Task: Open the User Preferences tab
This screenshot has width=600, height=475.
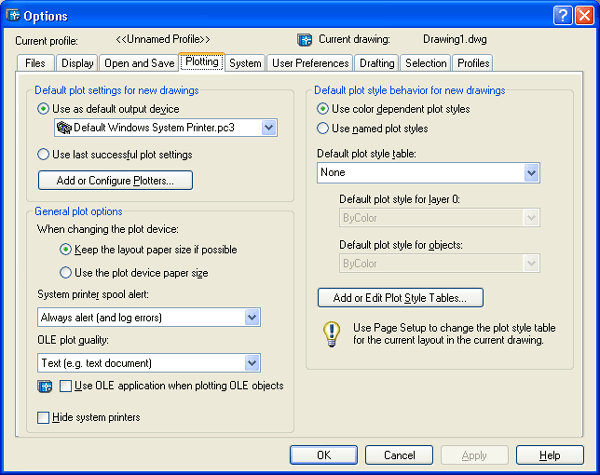Action: coord(310,63)
